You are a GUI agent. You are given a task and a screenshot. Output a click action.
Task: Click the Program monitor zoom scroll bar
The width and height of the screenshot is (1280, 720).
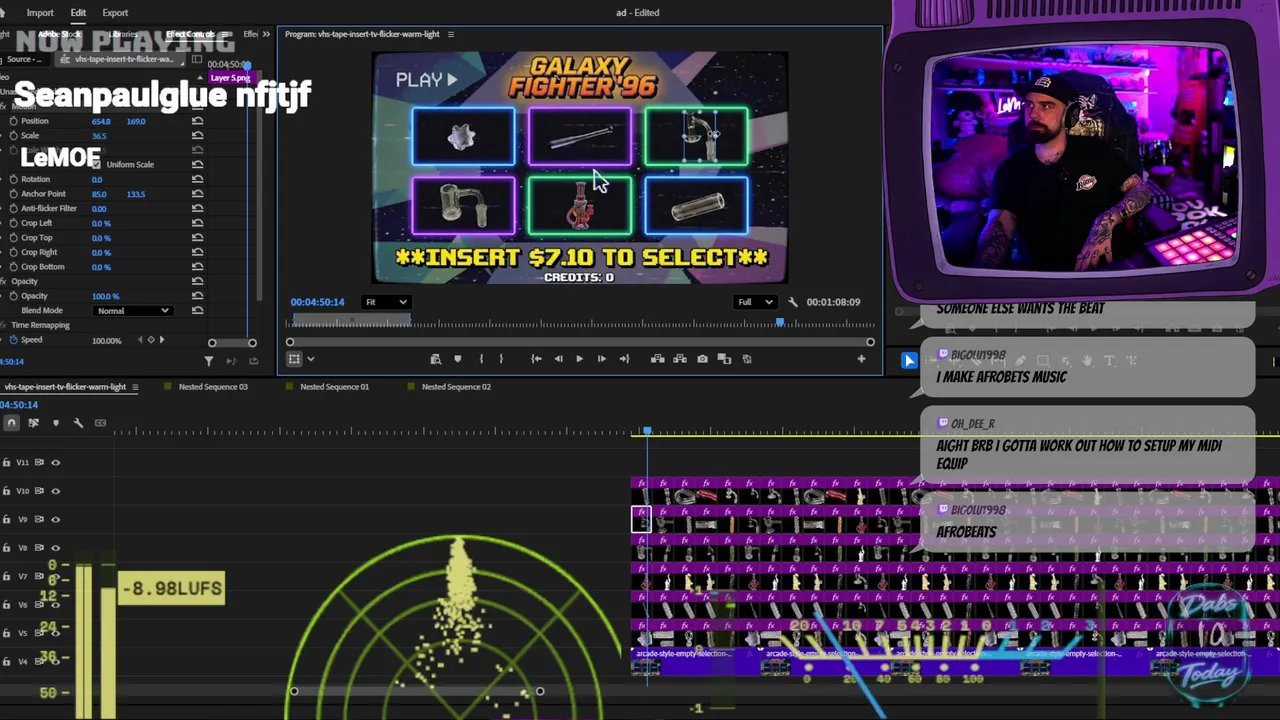580,342
